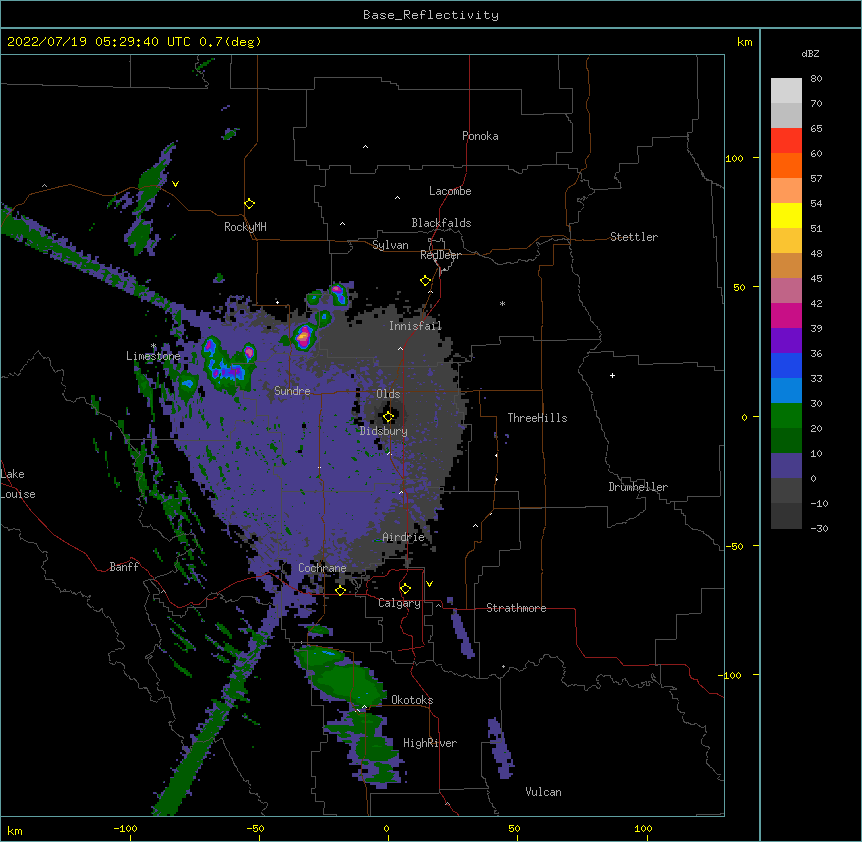Image resolution: width=862 pixels, height=842 pixels.
Task: Click the yellow diamond marker near RockyMH
Action: 249,204
